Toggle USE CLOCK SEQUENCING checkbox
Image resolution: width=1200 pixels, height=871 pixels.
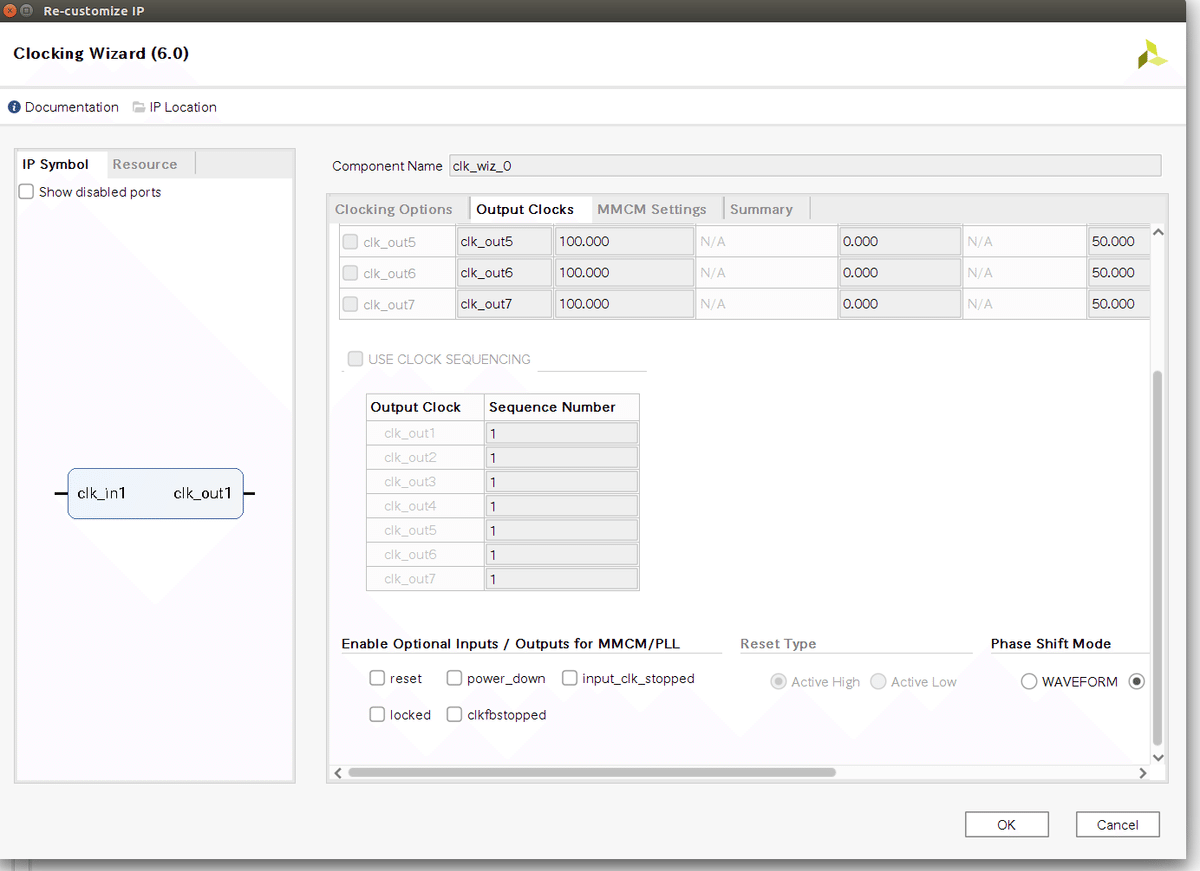point(355,359)
